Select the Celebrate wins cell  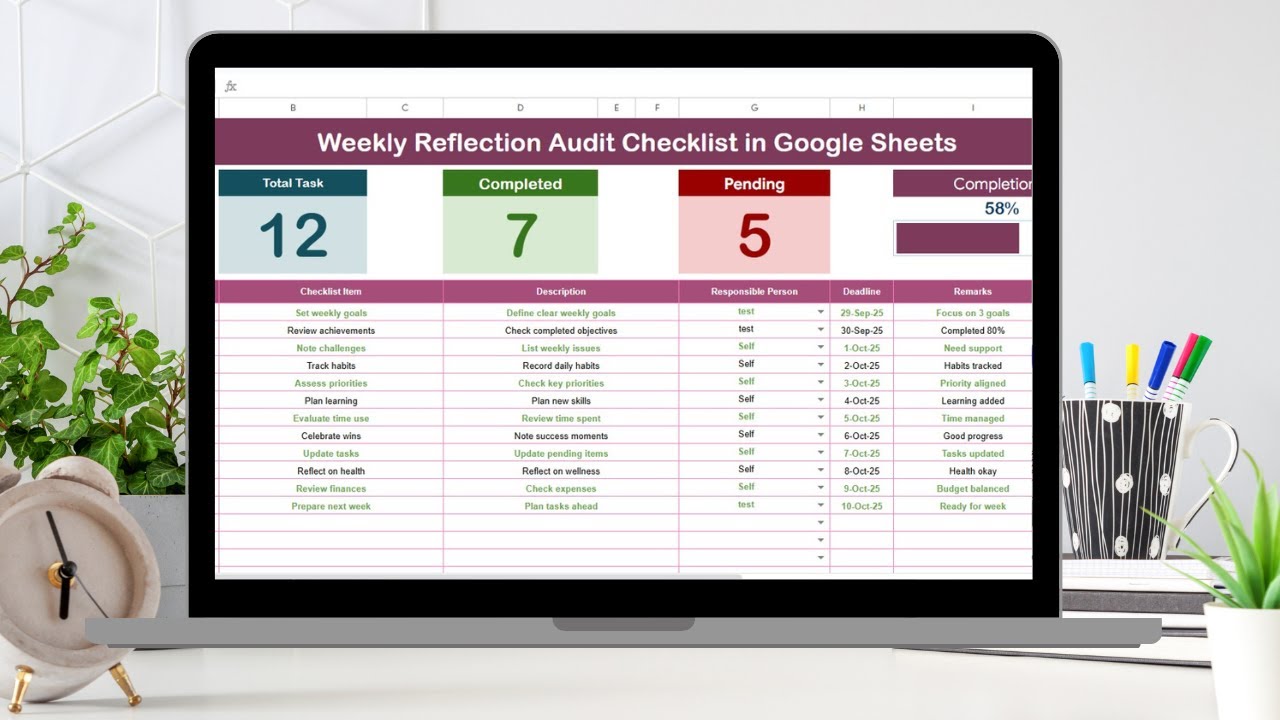click(331, 436)
